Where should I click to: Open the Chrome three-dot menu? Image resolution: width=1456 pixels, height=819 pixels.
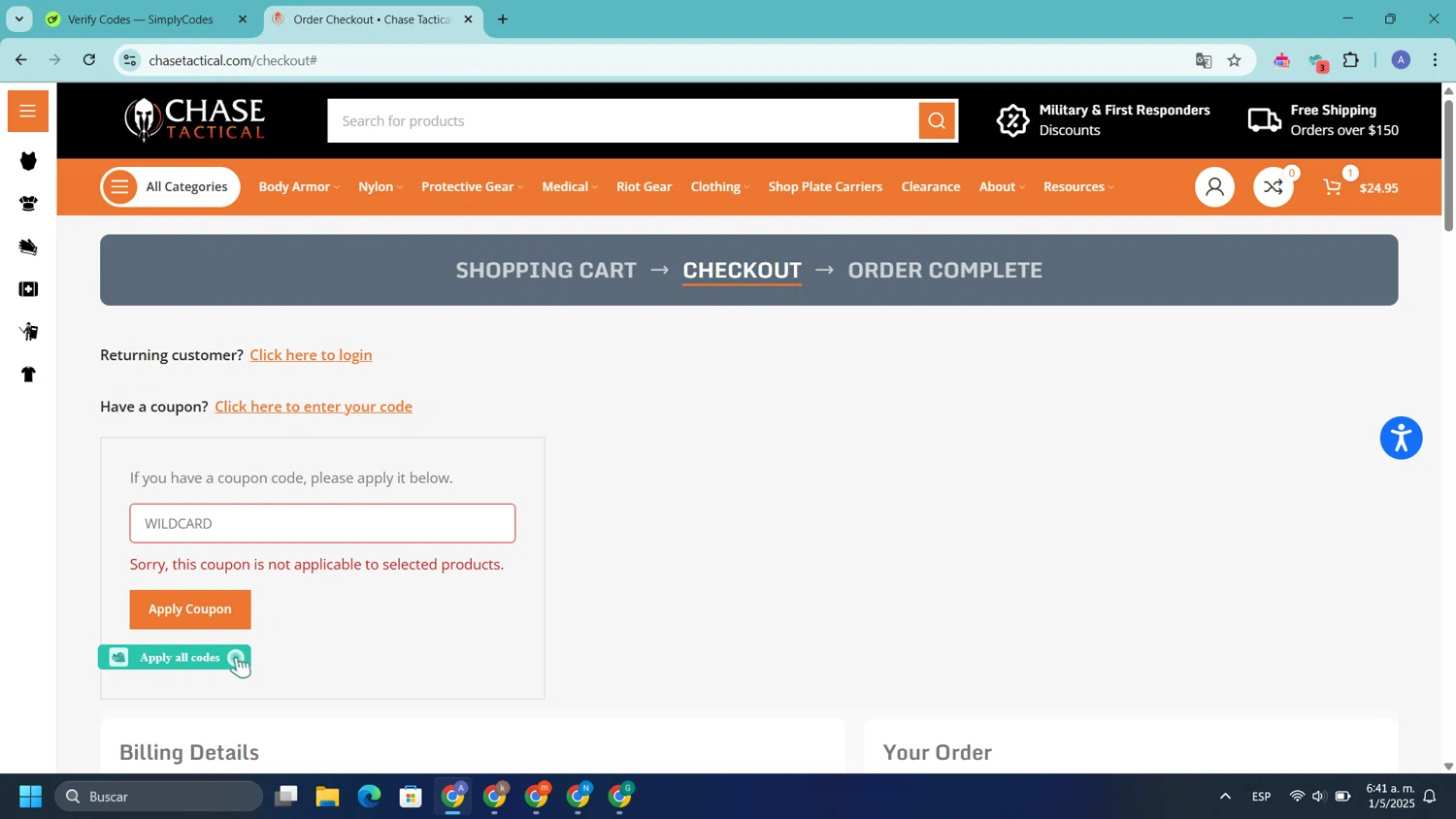pos(1436,60)
